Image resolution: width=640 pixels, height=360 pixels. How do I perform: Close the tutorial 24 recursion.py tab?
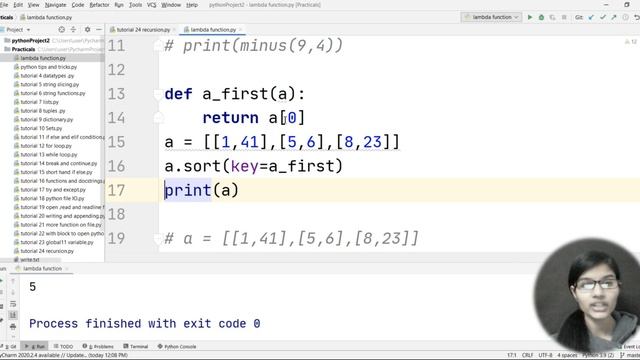pos(174,30)
